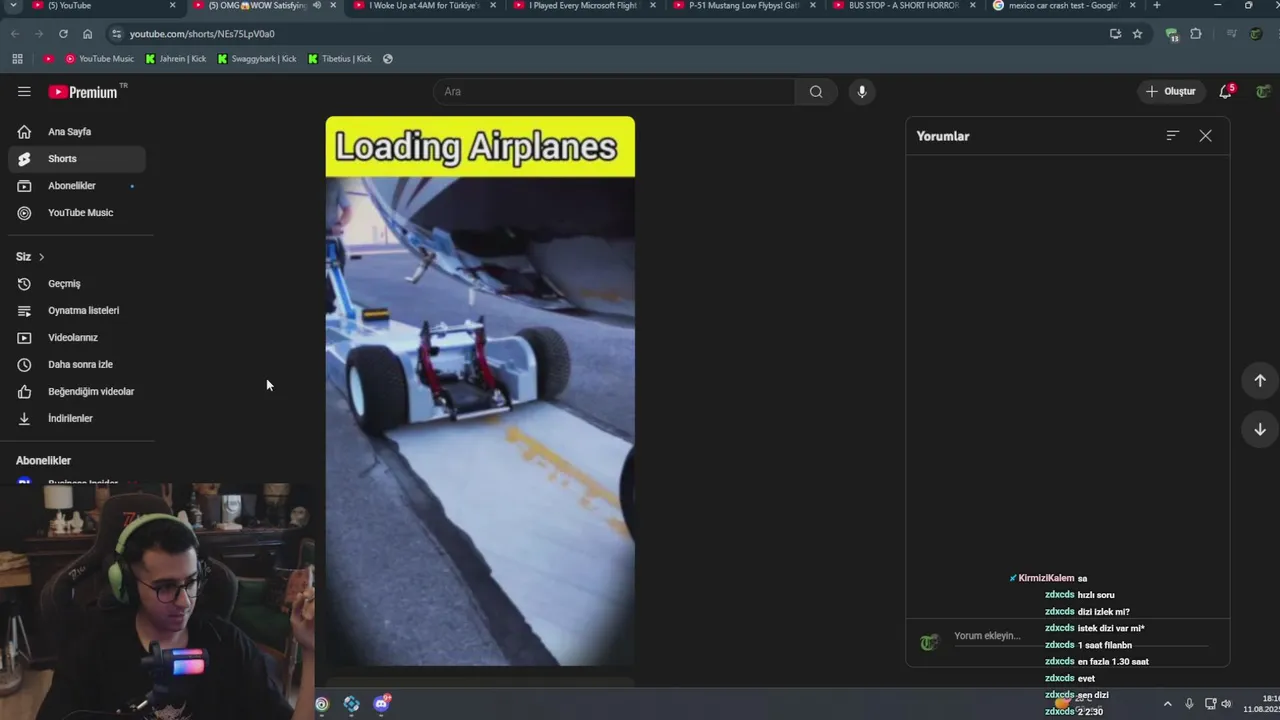
Task: Open Oynatma listeleri playlists
Action: click(77, 310)
